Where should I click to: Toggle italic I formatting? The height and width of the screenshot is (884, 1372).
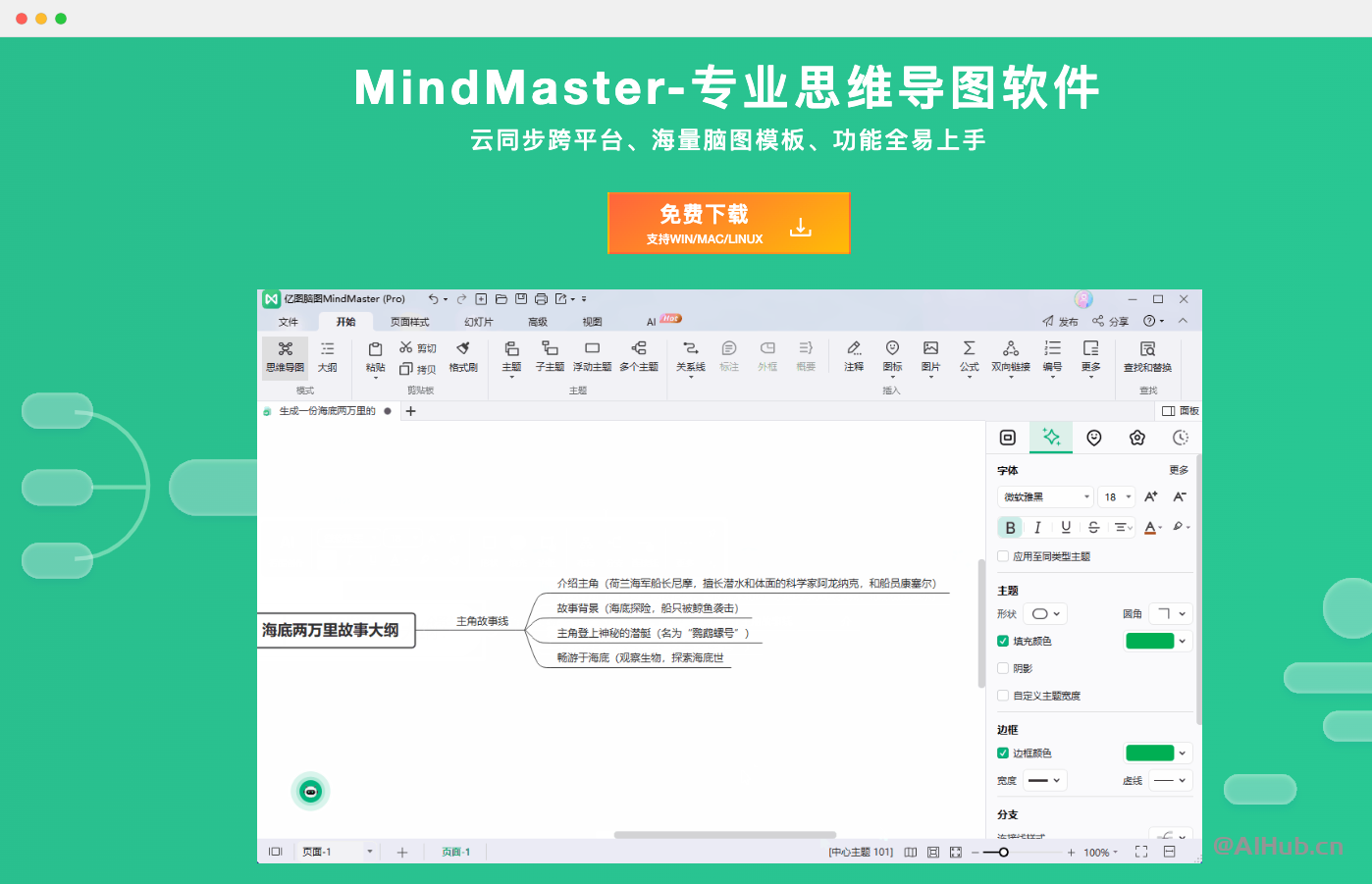[1037, 527]
